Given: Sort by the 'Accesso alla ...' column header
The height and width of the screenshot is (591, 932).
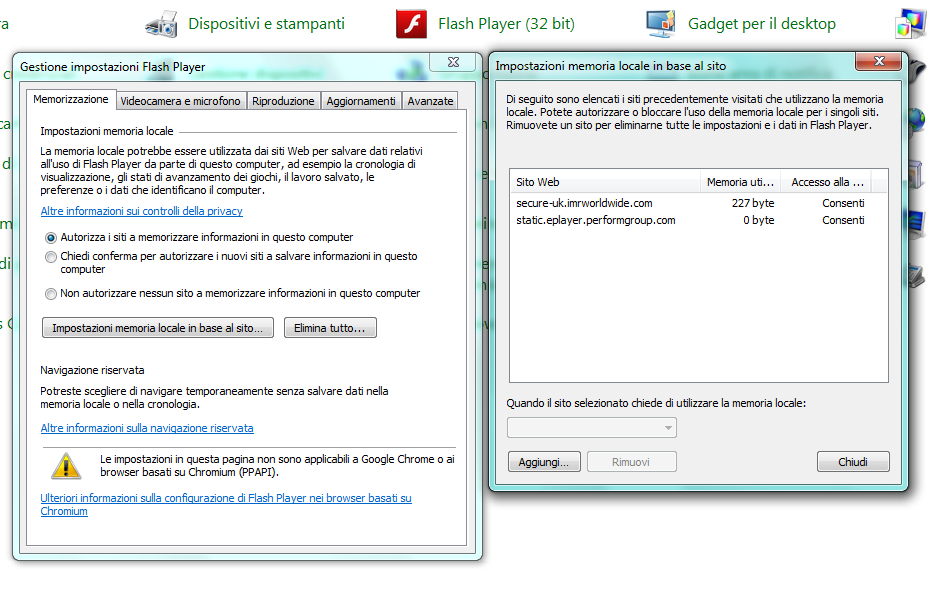Looking at the screenshot, I should tap(827, 183).
